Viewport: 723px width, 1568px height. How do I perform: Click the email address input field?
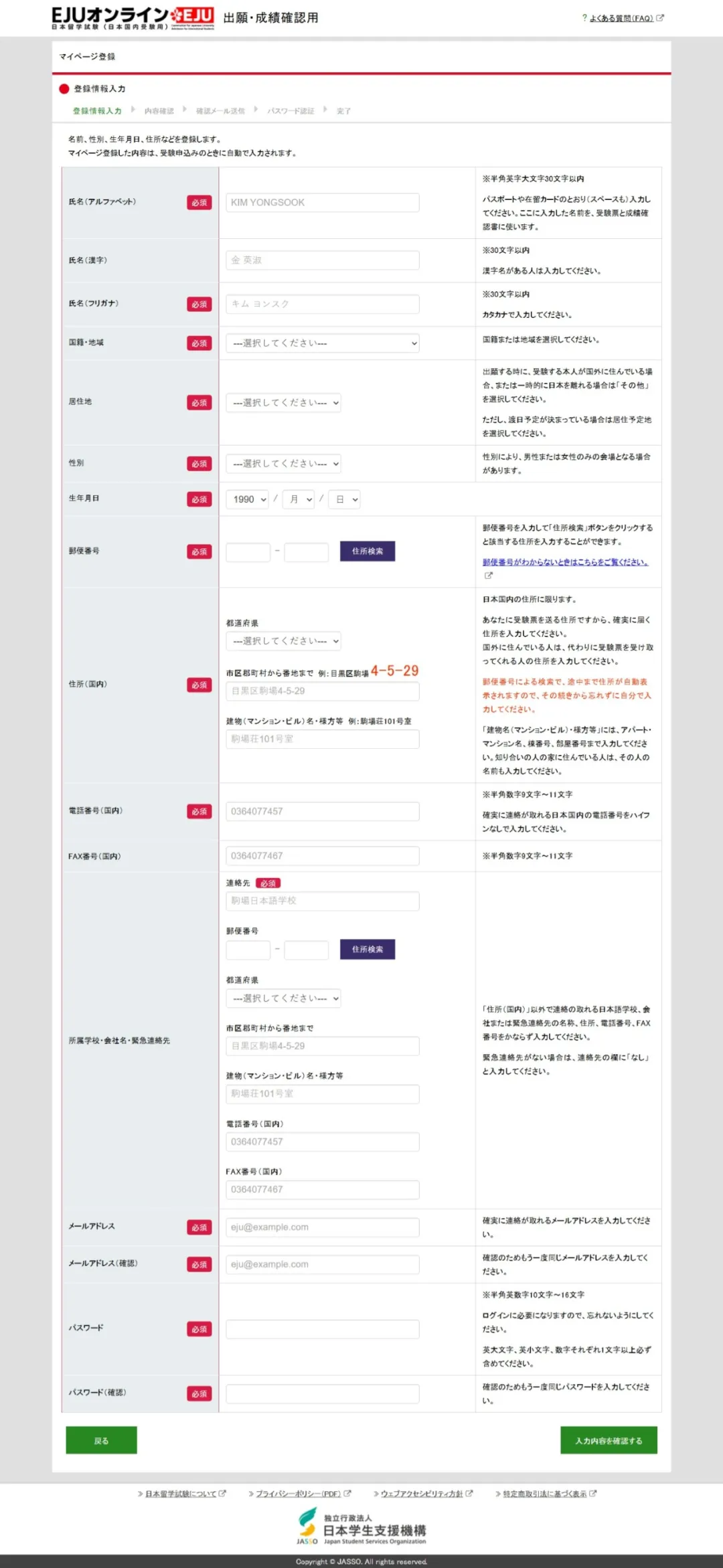click(x=323, y=1227)
